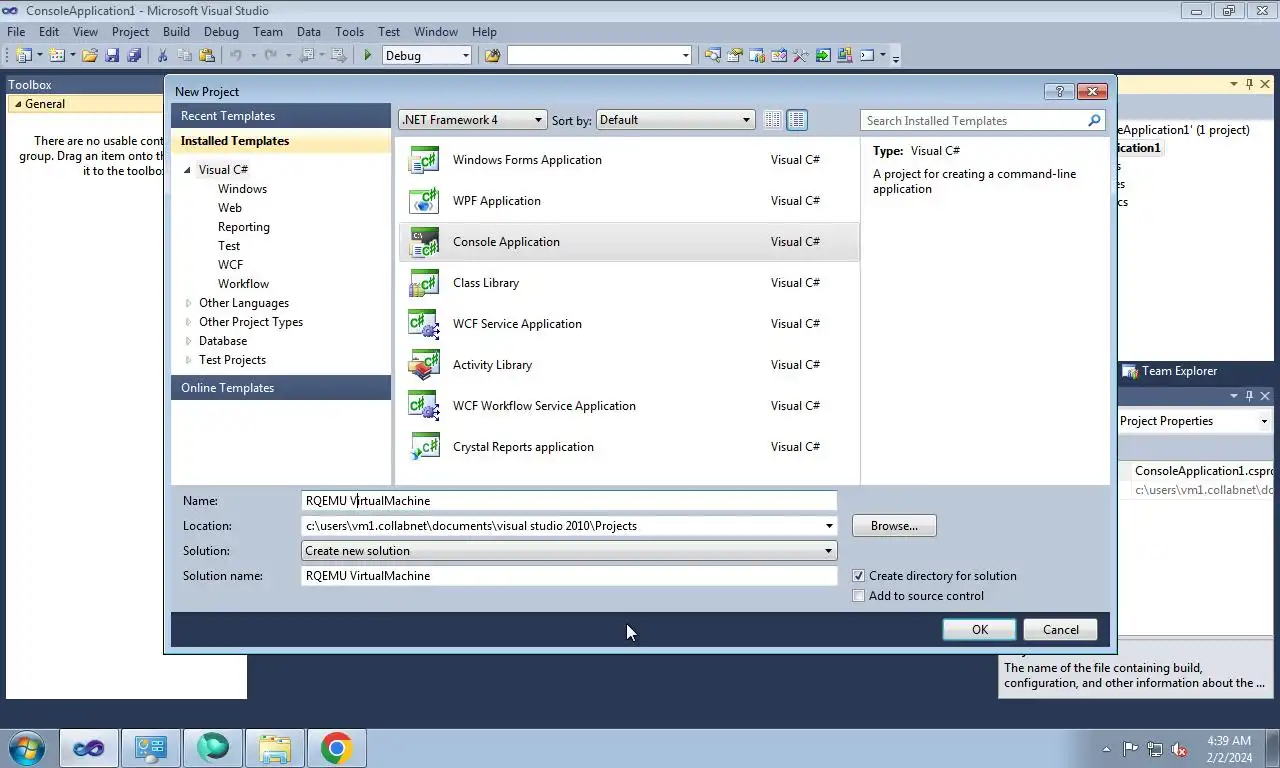This screenshot has width=1280, height=768.
Task: Click the Add New Item toolbar icon
Action: click(57, 56)
